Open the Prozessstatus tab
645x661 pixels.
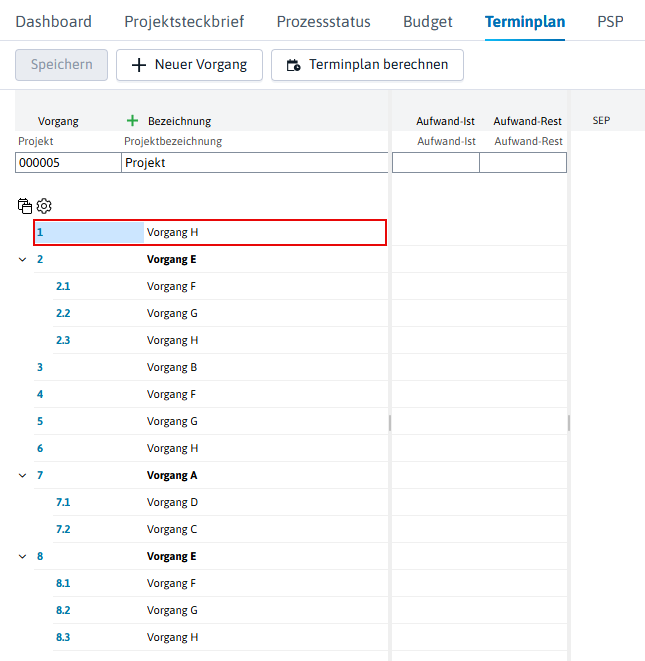(323, 21)
